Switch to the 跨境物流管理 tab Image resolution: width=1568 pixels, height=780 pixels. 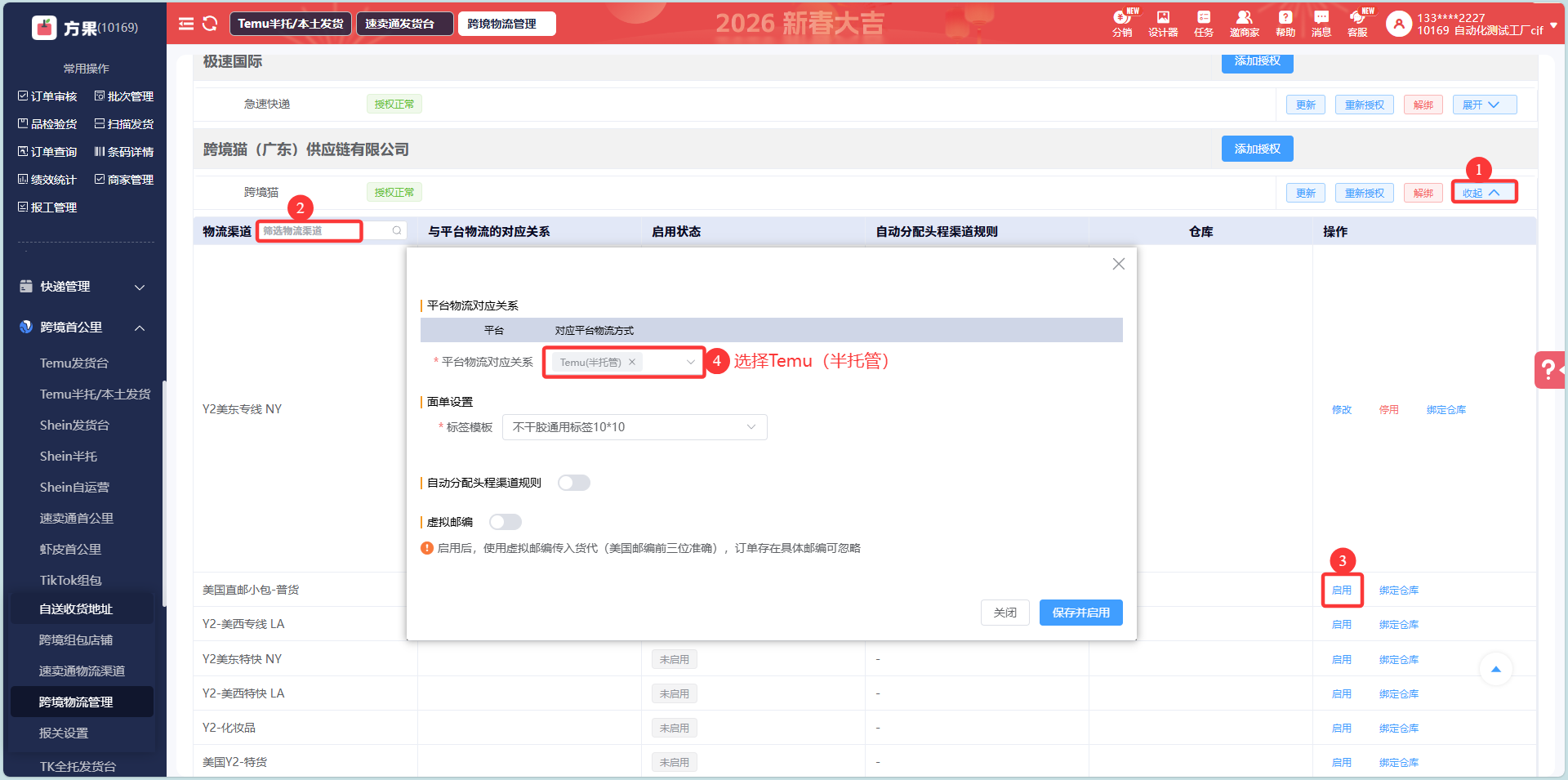tap(507, 24)
